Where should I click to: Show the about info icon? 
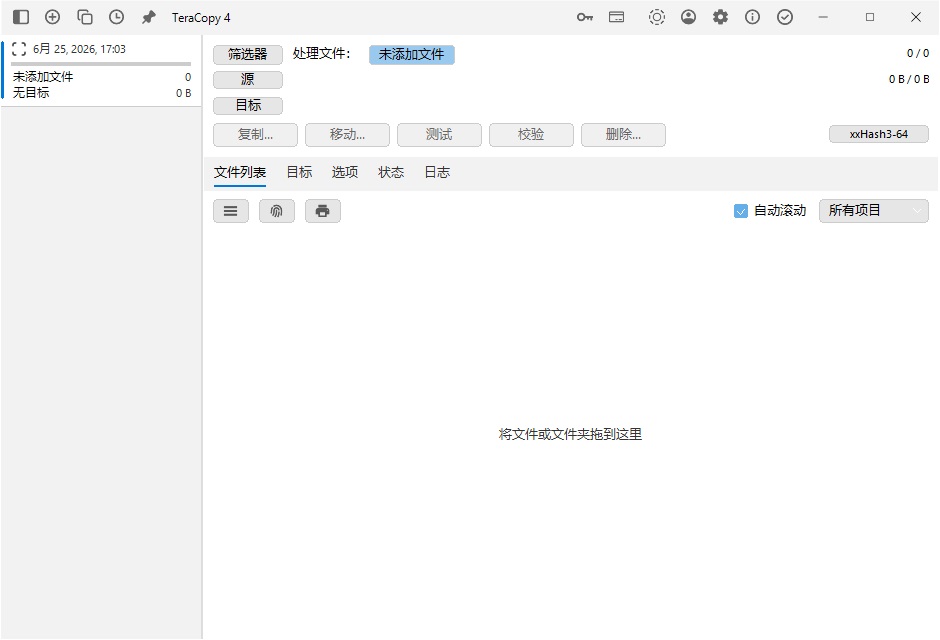752,17
